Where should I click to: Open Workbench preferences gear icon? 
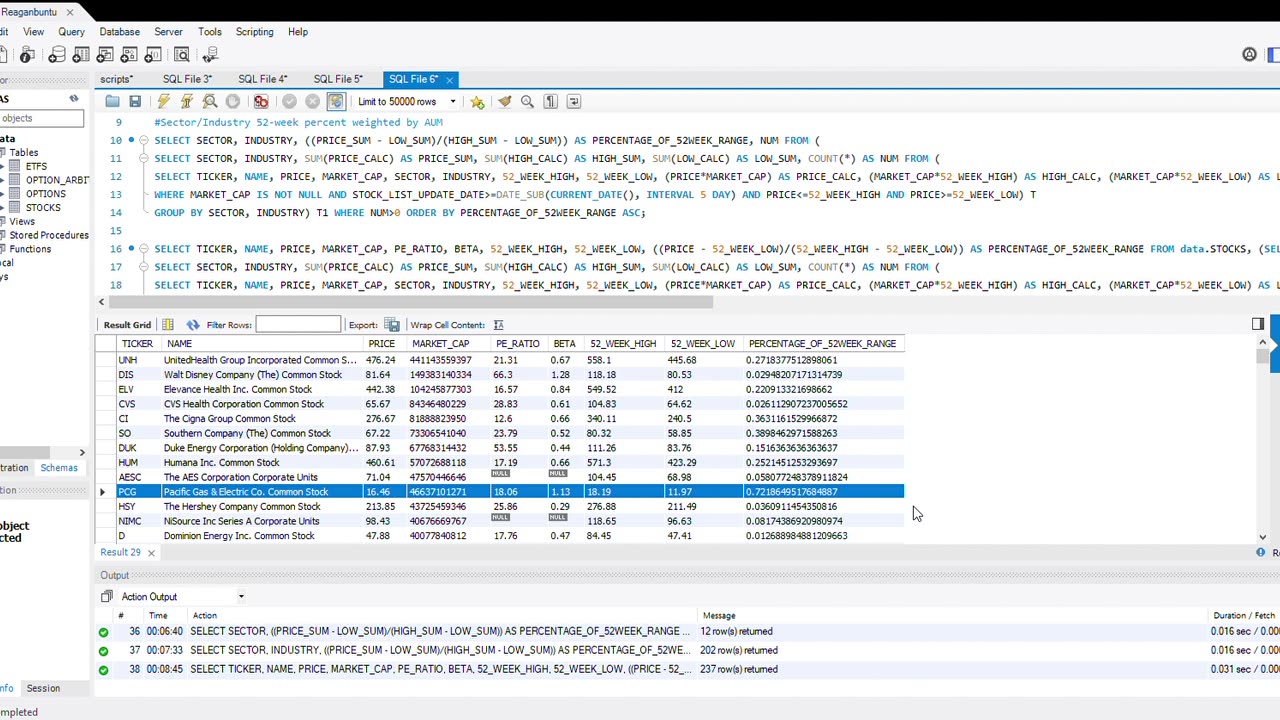(1249, 54)
